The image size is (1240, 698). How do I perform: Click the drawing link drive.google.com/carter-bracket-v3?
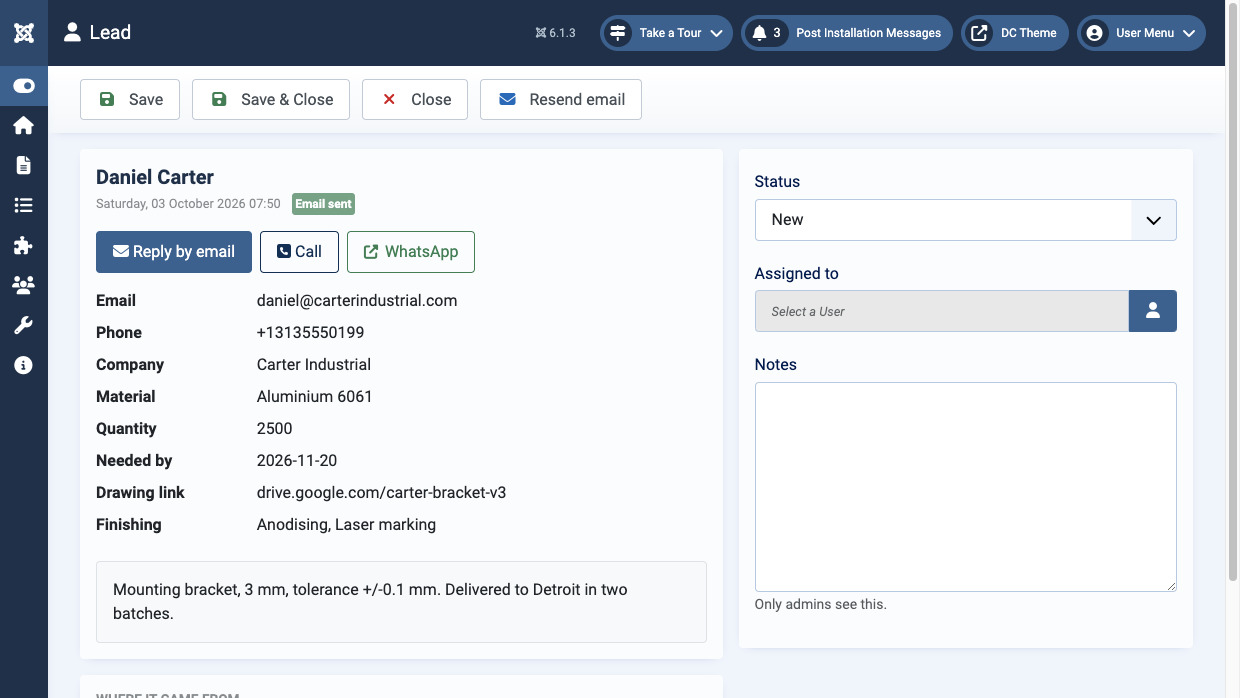[382, 493]
